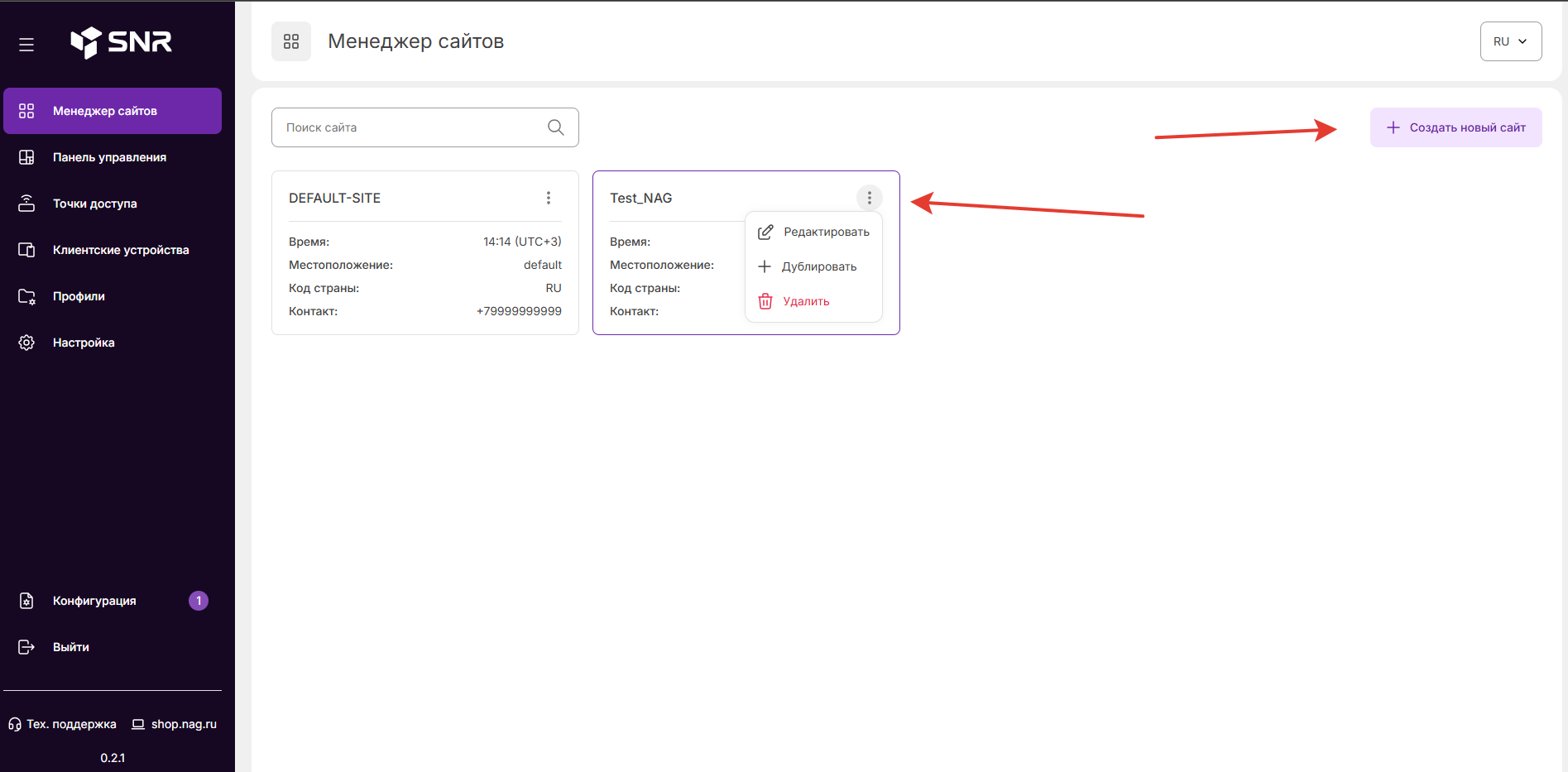Screen dimensions: 1568x772
Task: Collapse sidebar with hamburger menu icon
Action: (x=26, y=45)
